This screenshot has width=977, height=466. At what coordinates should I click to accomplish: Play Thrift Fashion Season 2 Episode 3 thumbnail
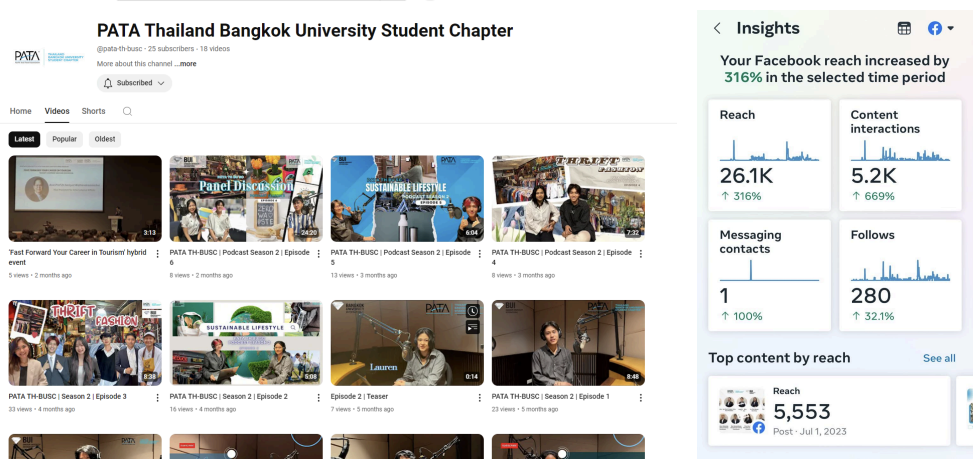tap(85, 343)
